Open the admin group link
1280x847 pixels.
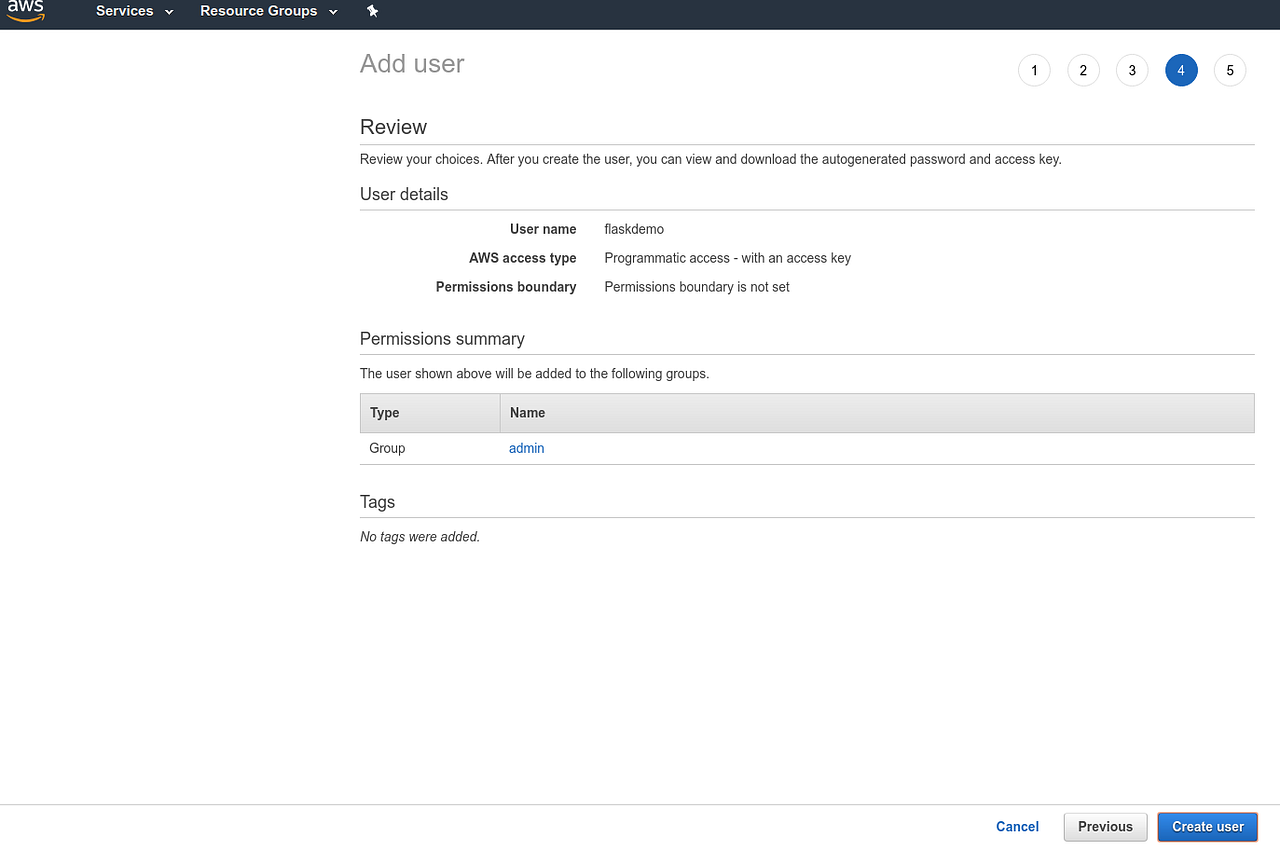click(526, 448)
